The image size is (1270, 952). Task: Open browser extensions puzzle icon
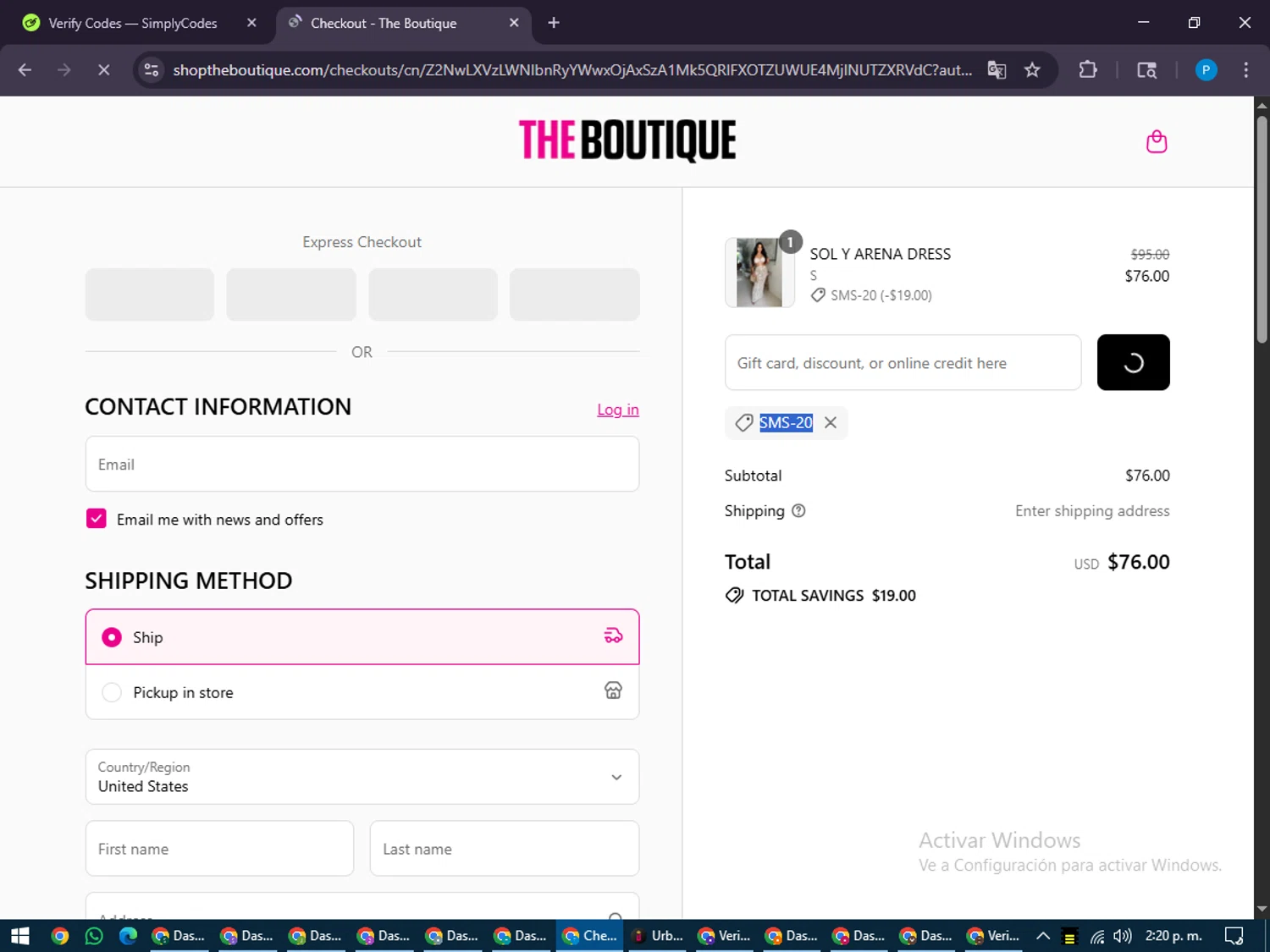[1088, 70]
